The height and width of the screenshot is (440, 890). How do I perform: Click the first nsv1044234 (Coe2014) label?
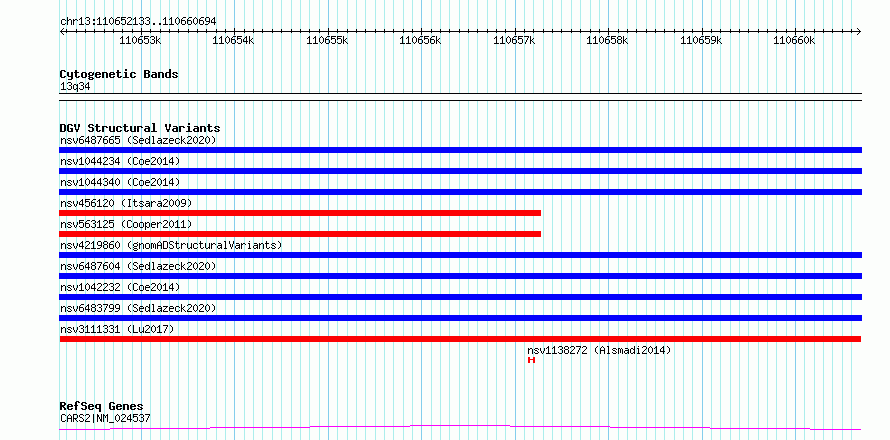[x=120, y=161]
